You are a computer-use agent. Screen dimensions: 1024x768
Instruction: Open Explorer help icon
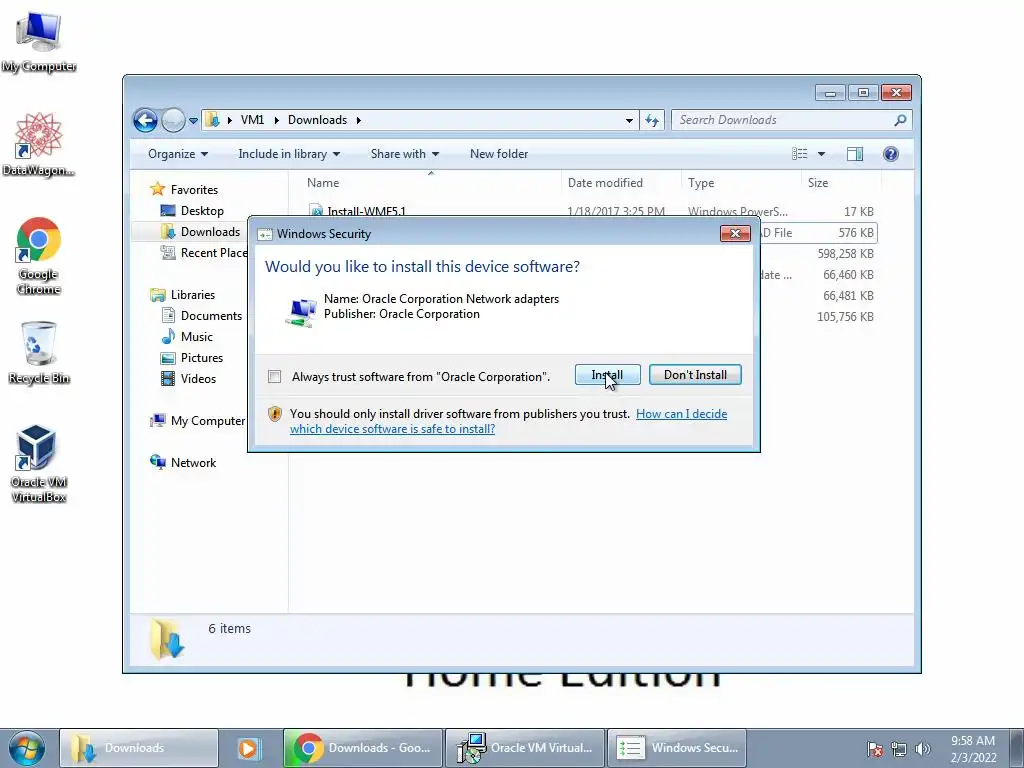(x=891, y=154)
